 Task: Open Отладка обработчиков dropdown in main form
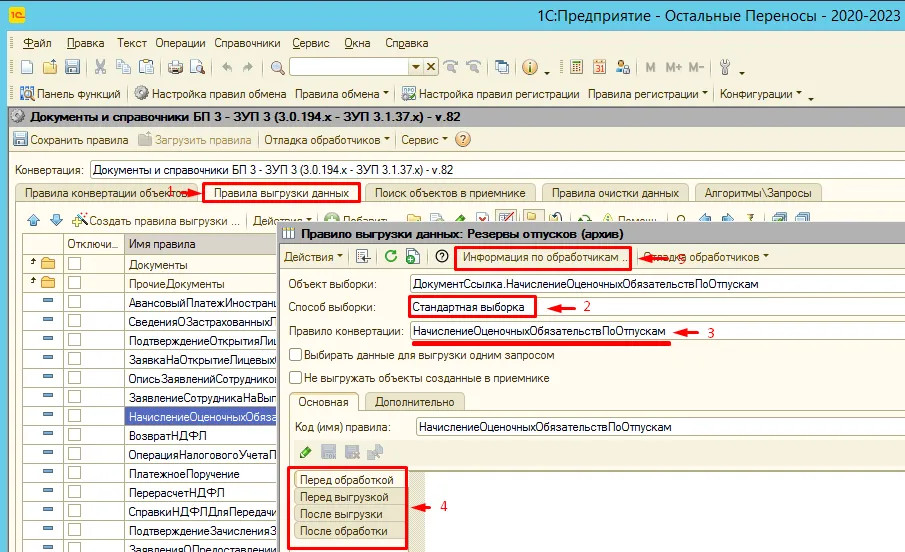(327, 140)
